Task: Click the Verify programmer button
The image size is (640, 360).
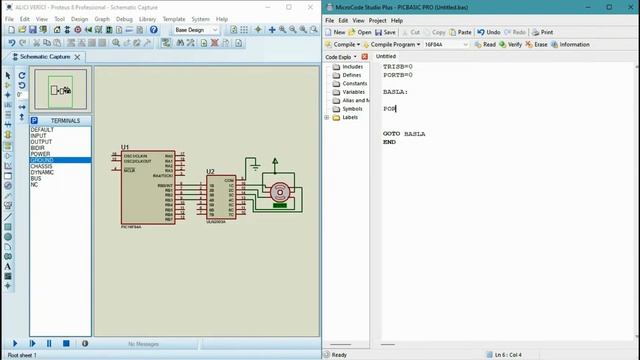Action: pyautogui.click(x=511, y=44)
